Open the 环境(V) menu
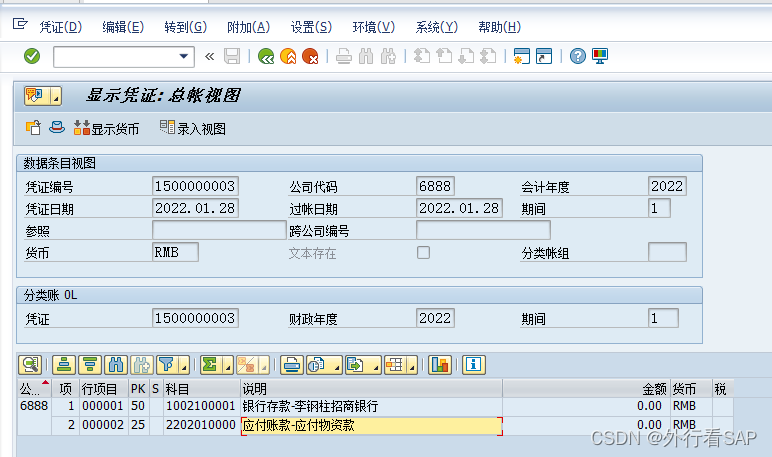 [x=374, y=27]
